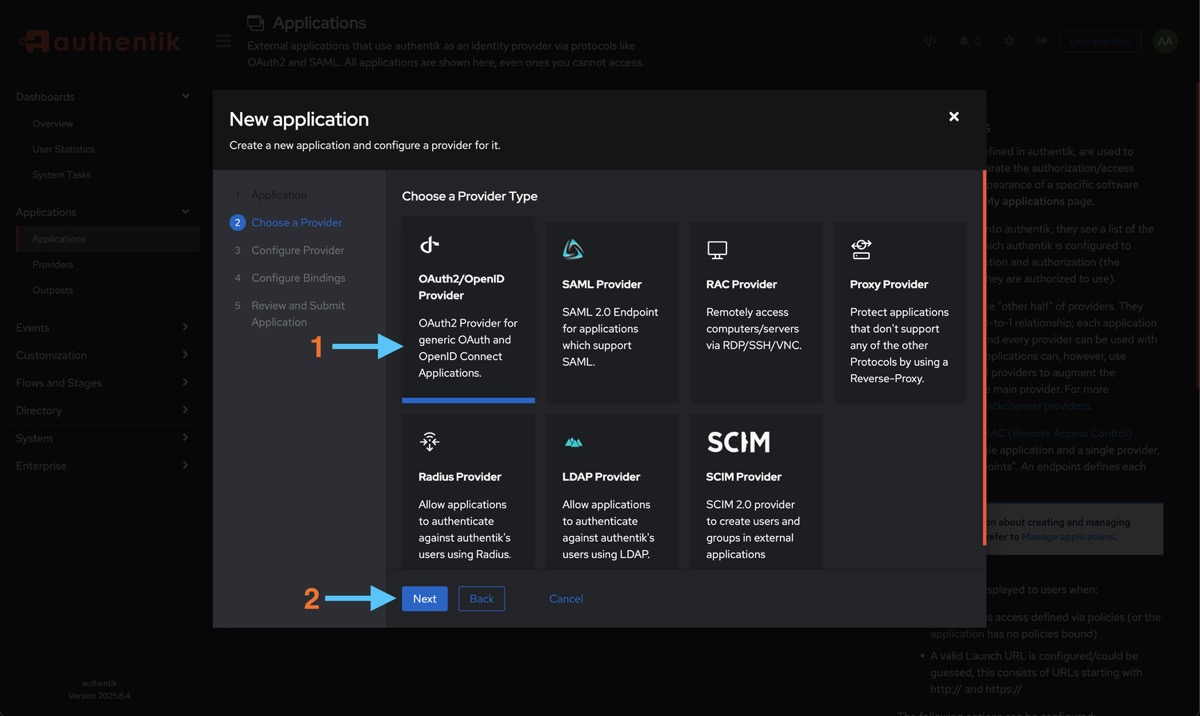1200x716 pixels.
Task: Choose the Radius Provider icon
Action: pyautogui.click(x=429, y=441)
